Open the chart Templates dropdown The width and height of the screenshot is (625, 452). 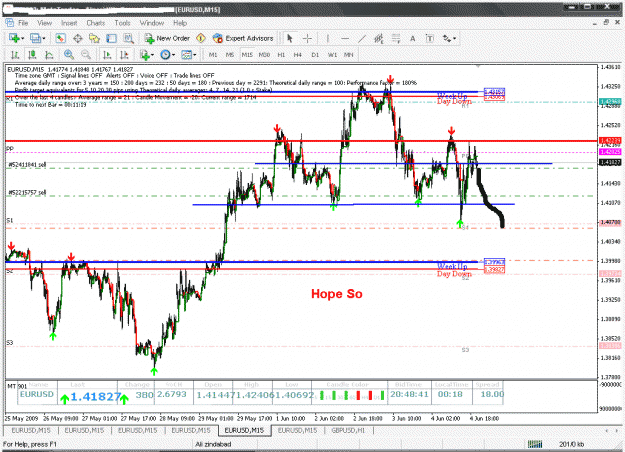pos(189,55)
